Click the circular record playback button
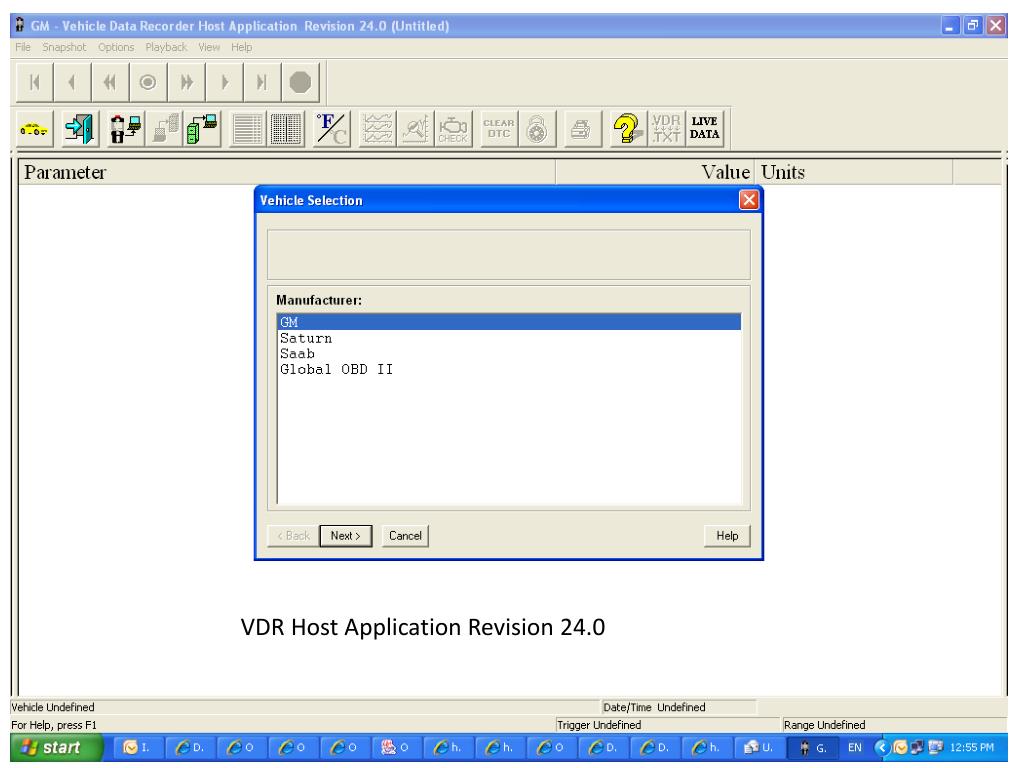 148,82
